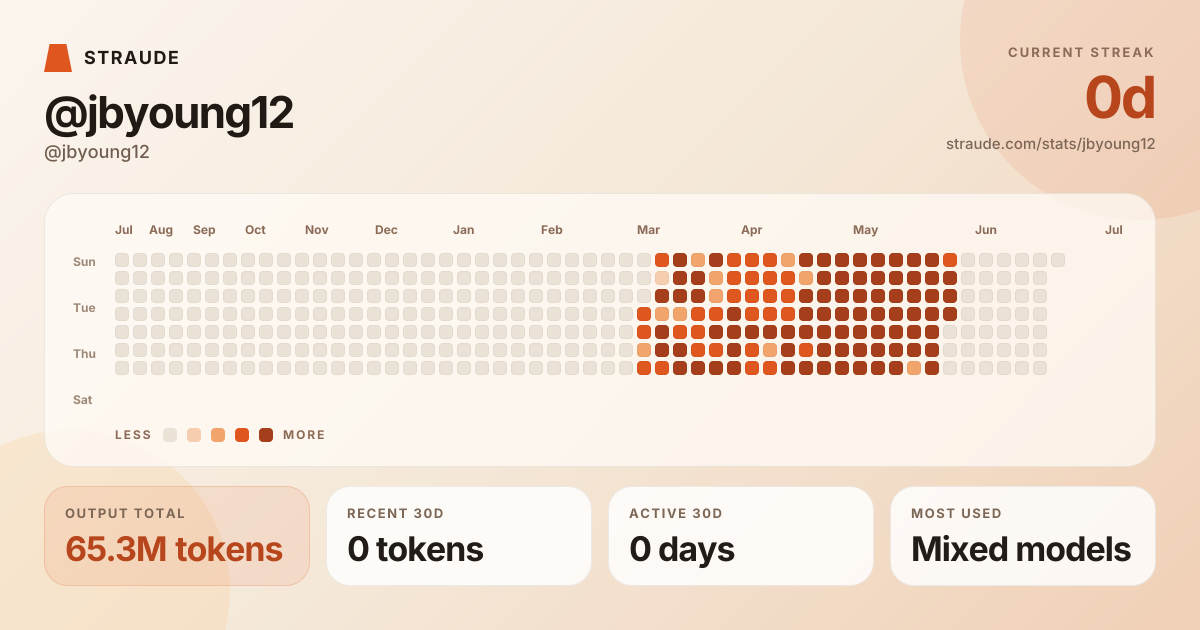
Task: Click the Apr month label on heatmap
Action: pos(752,230)
